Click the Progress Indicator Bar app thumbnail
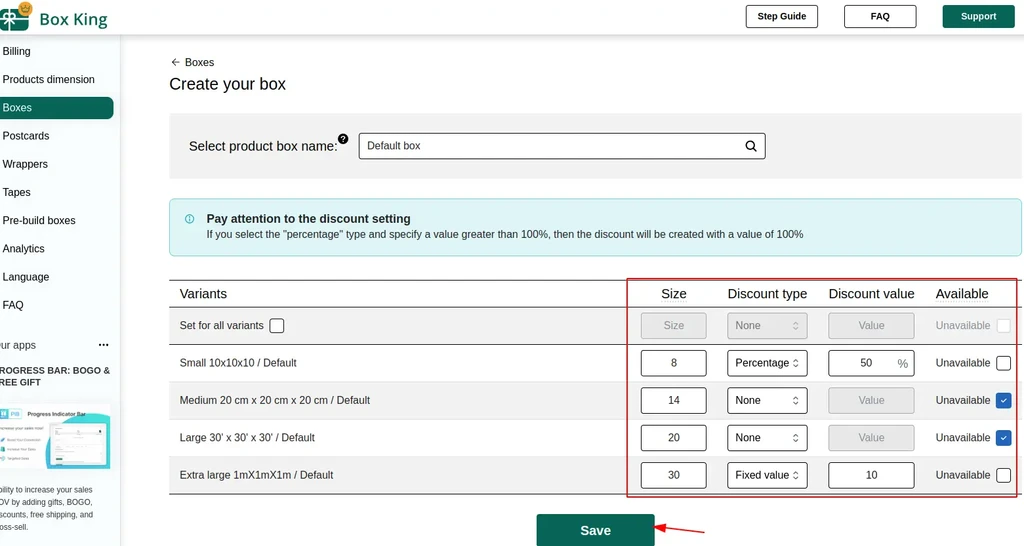 click(x=55, y=438)
